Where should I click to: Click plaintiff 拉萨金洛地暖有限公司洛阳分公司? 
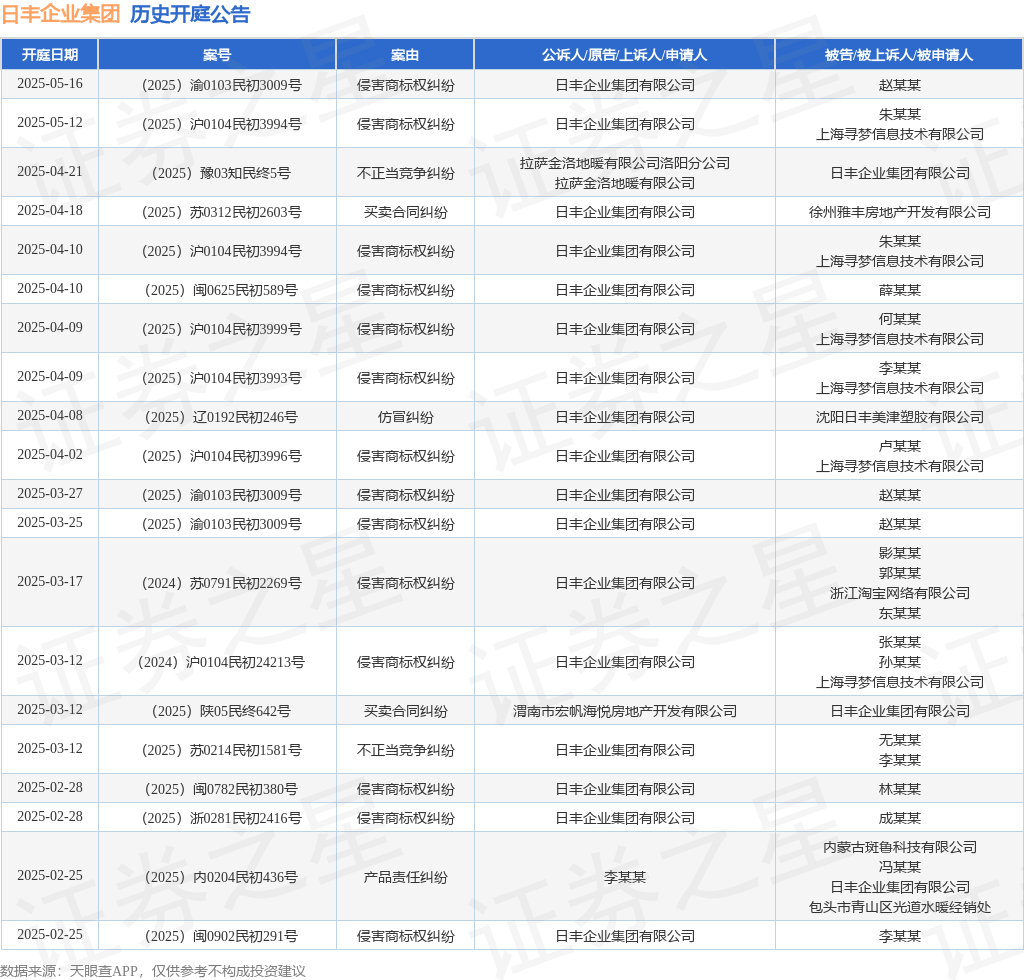tap(624, 163)
